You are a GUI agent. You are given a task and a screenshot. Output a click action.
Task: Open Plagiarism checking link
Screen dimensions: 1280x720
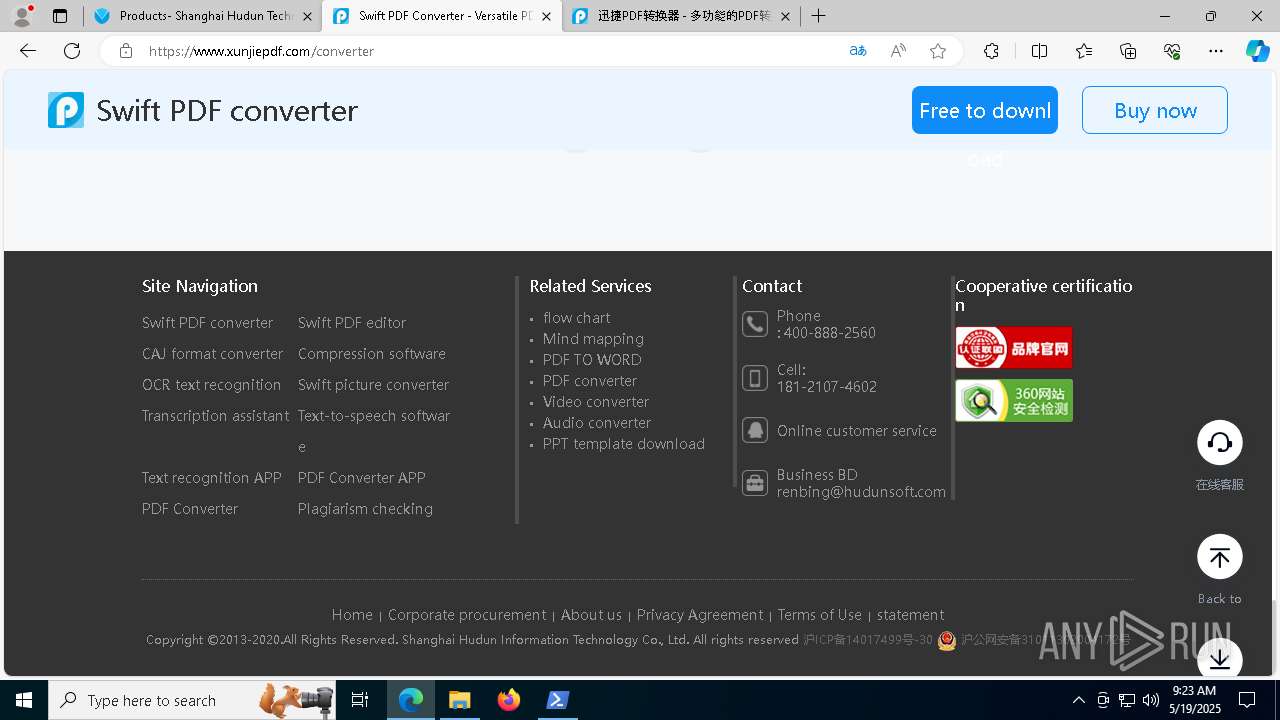[x=365, y=509]
